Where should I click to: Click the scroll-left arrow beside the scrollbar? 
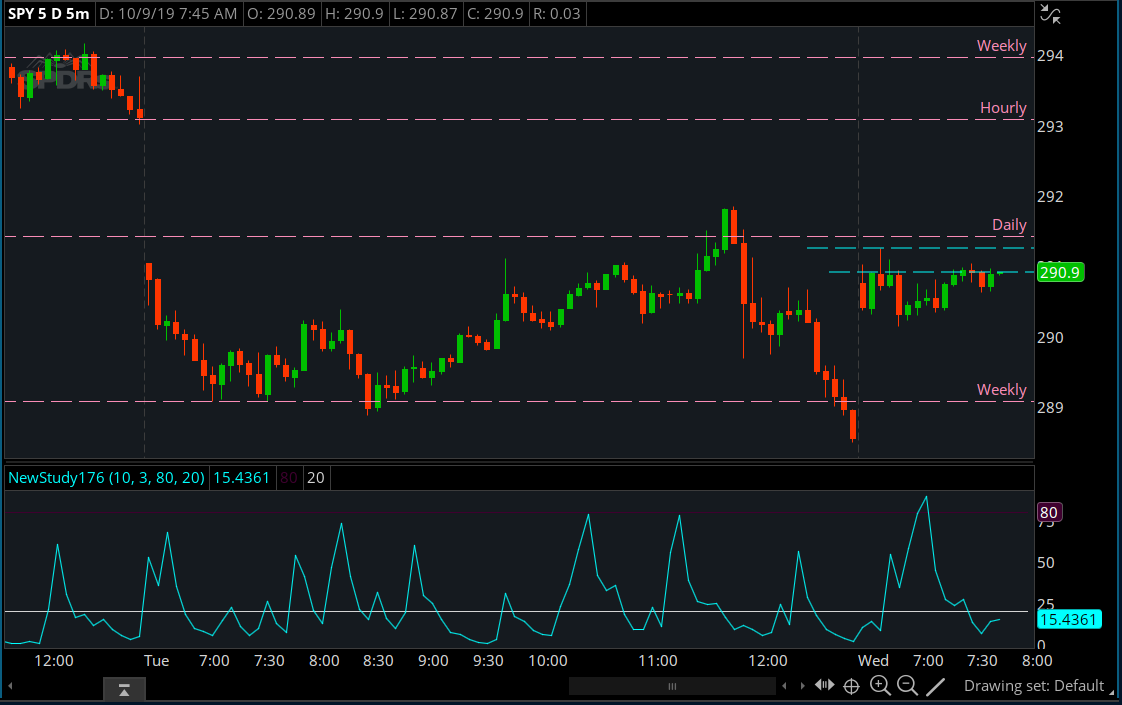[785, 686]
